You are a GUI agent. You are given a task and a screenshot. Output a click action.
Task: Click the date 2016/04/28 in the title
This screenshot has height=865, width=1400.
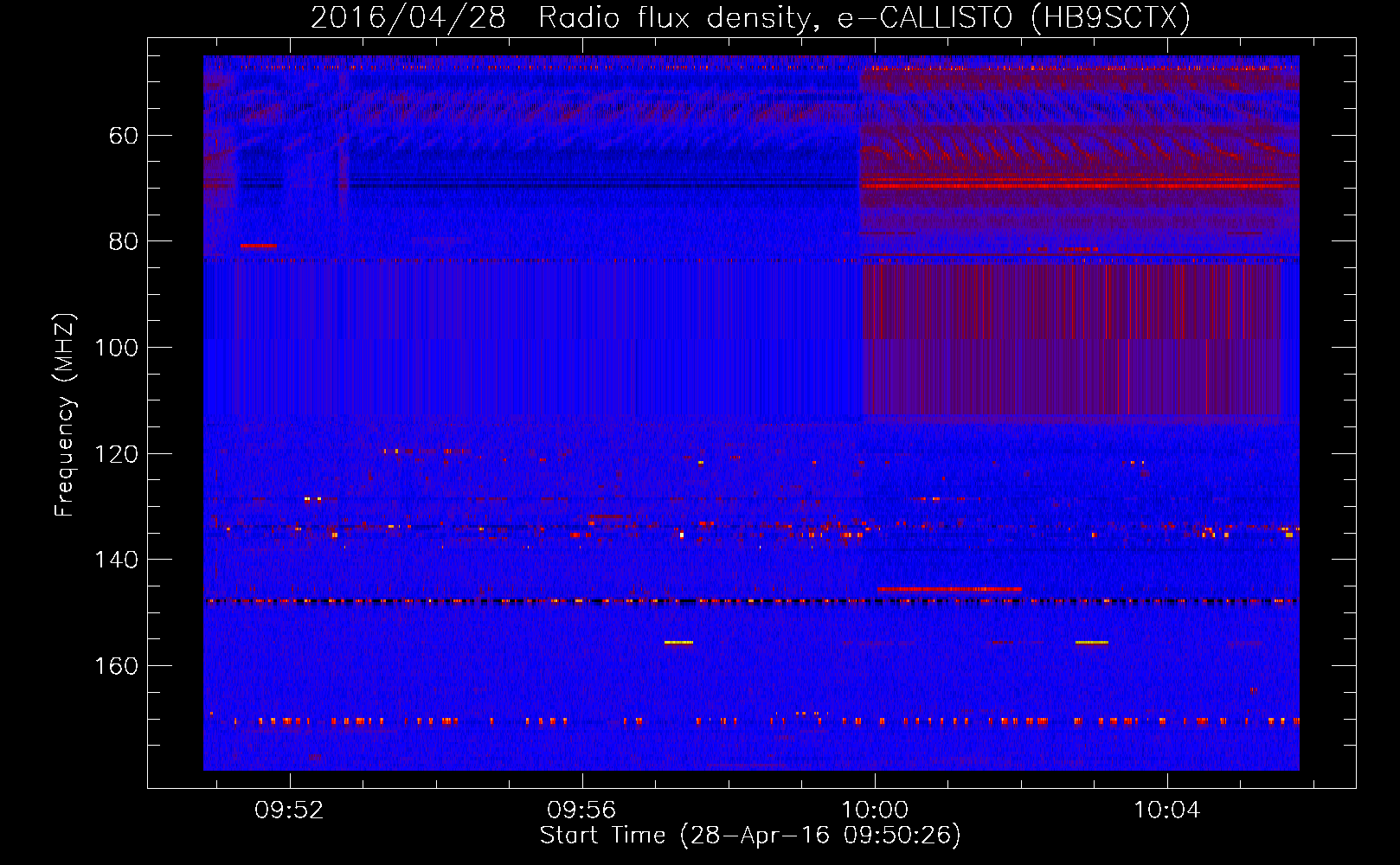click(408, 17)
